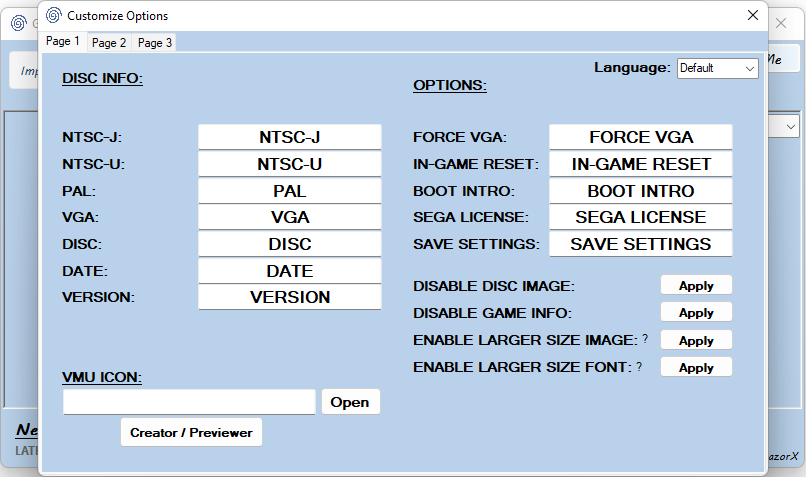Click the Customize Options swirl icon
Image resolution: width=806 pixels, height=477 pixels.
point(54,15)
